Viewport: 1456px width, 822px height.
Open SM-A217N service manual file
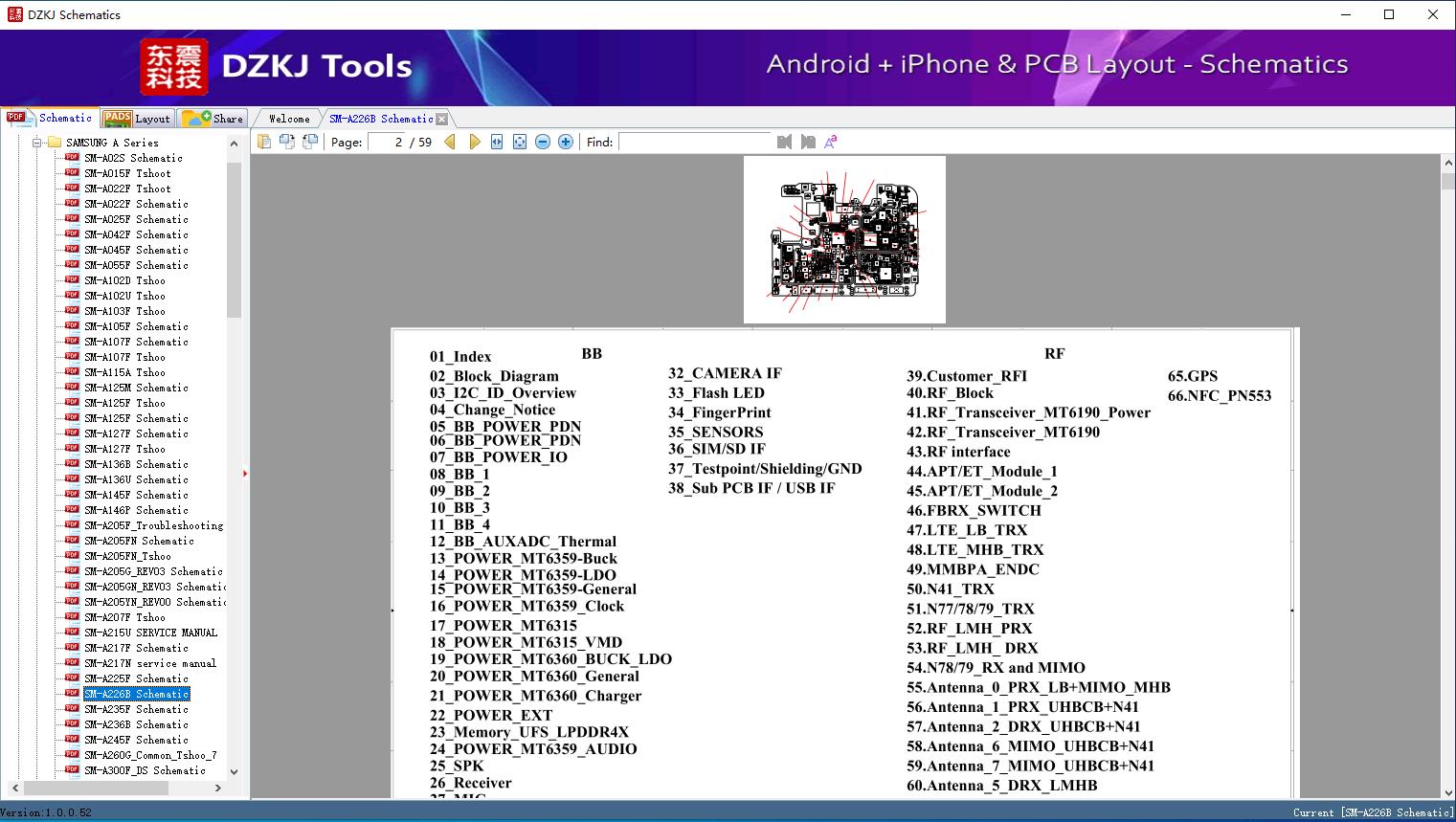coord(150,663)
